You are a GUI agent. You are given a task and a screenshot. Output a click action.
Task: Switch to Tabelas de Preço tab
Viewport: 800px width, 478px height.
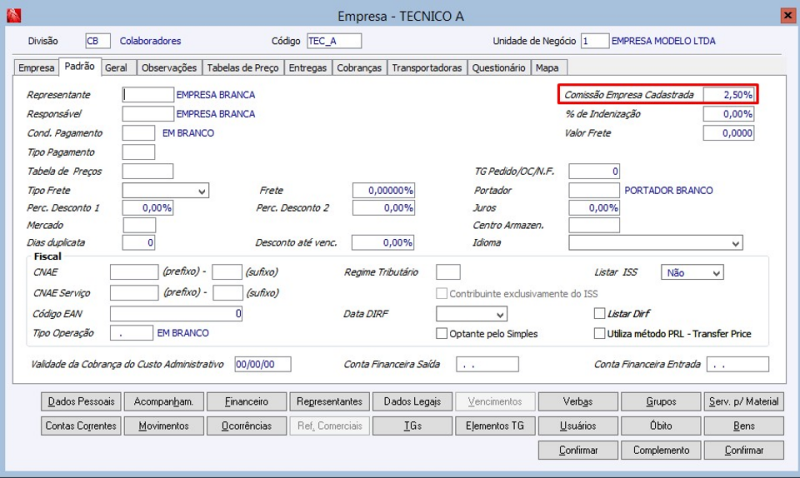coord(243,68)
